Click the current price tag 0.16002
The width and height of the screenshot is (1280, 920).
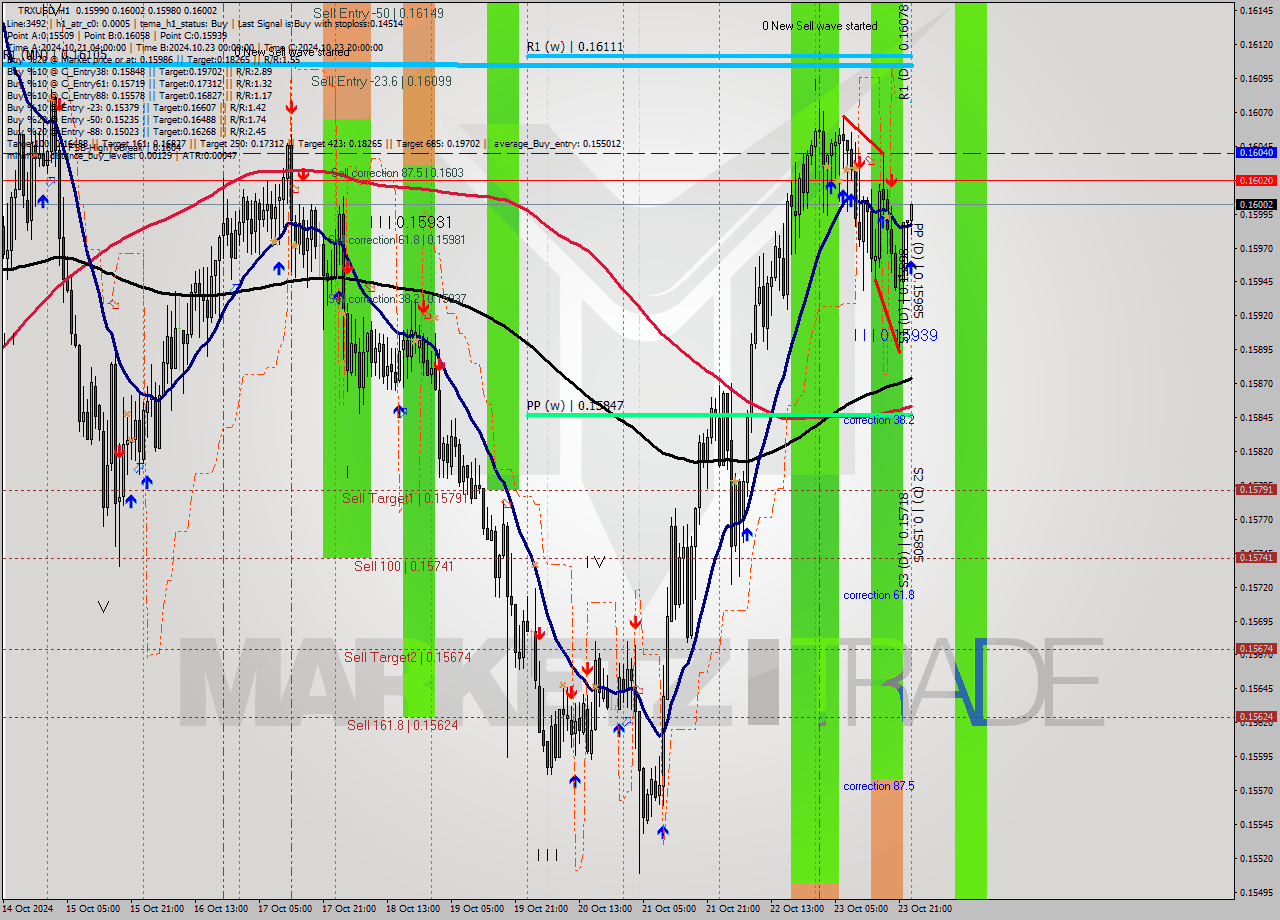tap(1256, 204)
